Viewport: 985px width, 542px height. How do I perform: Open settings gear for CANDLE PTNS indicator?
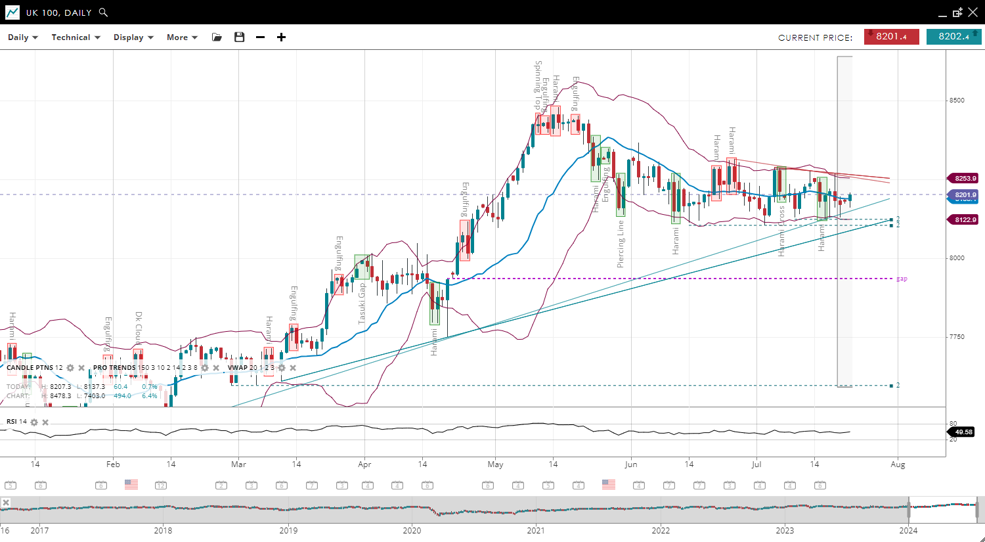70,368
